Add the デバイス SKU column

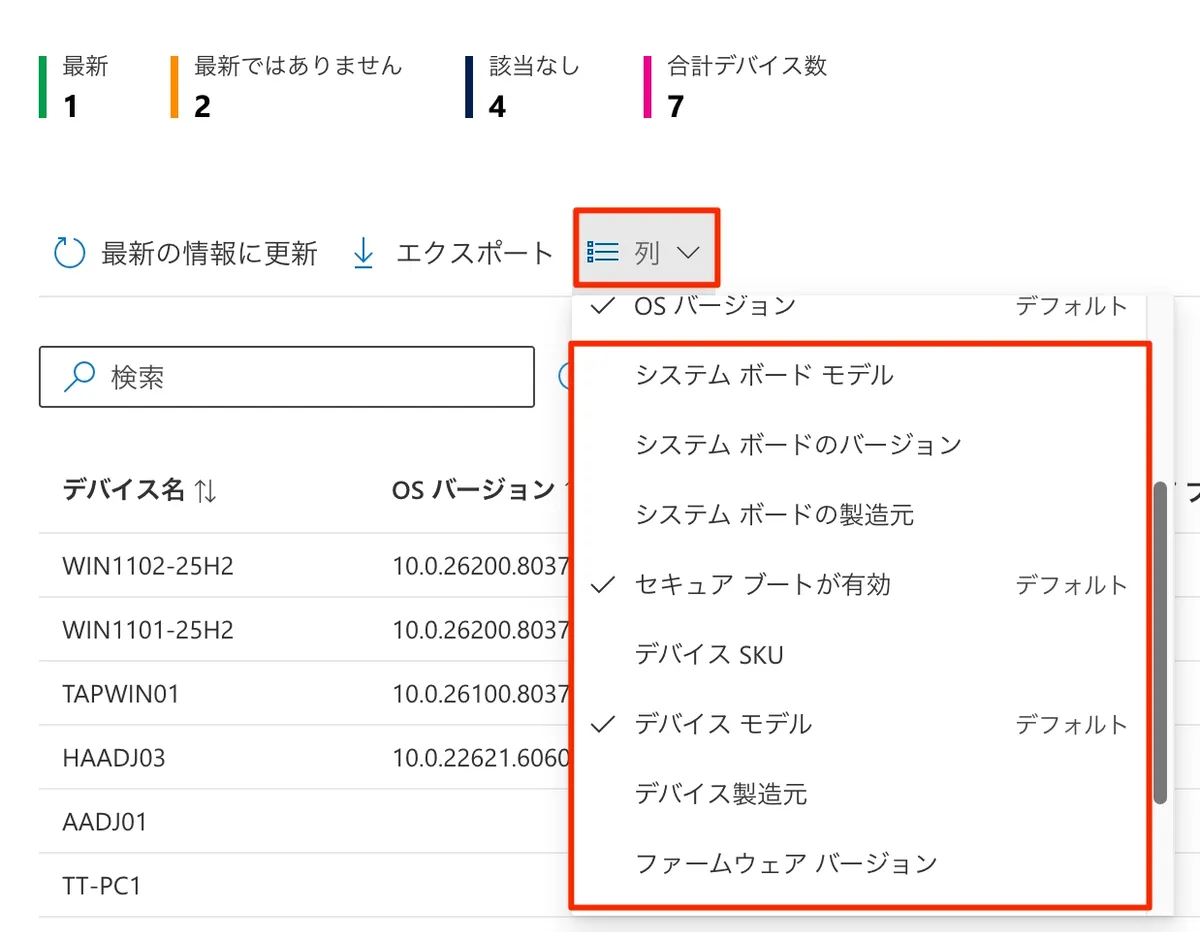point(709,655)
